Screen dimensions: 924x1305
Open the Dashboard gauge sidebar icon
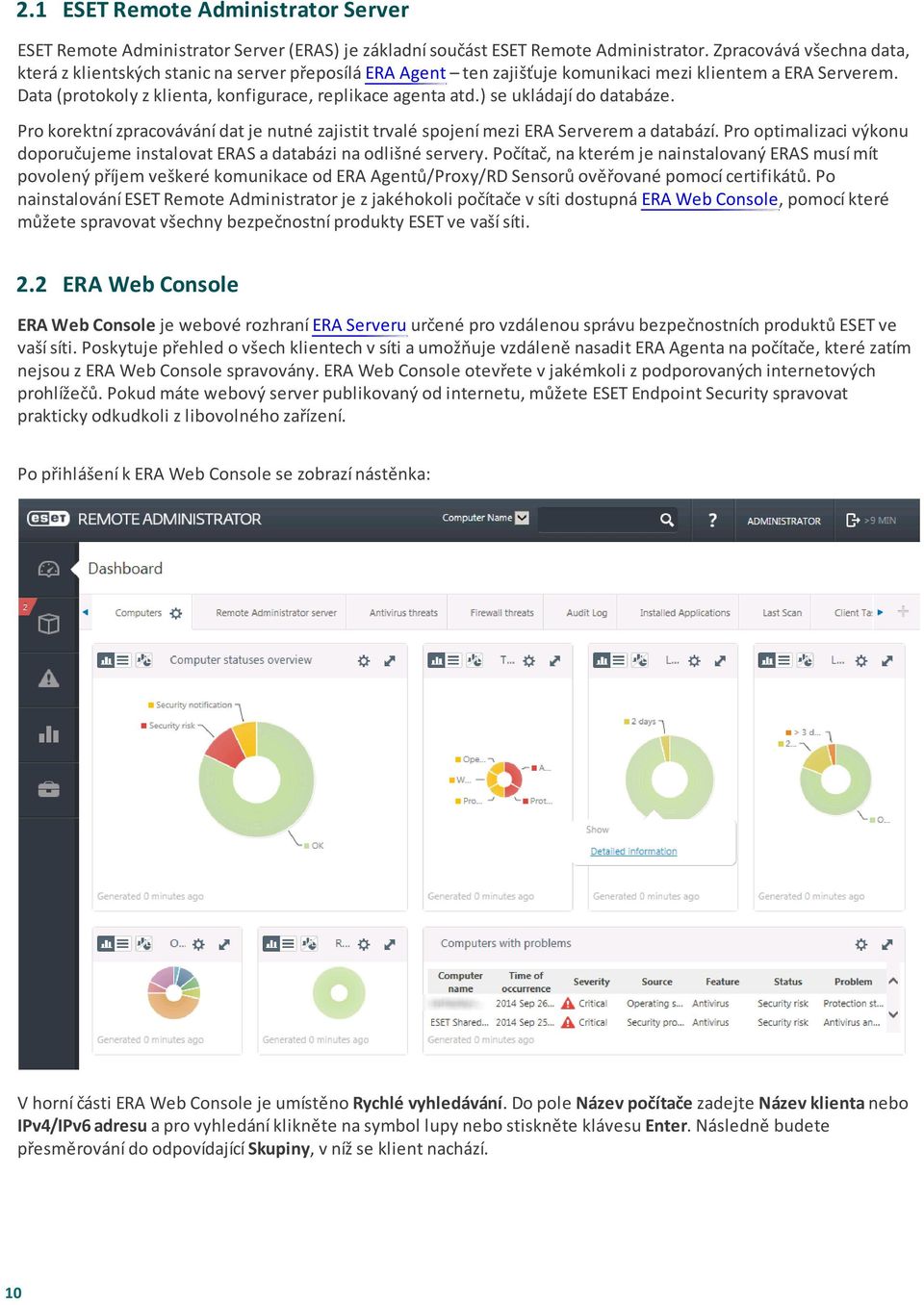point(48,569)
